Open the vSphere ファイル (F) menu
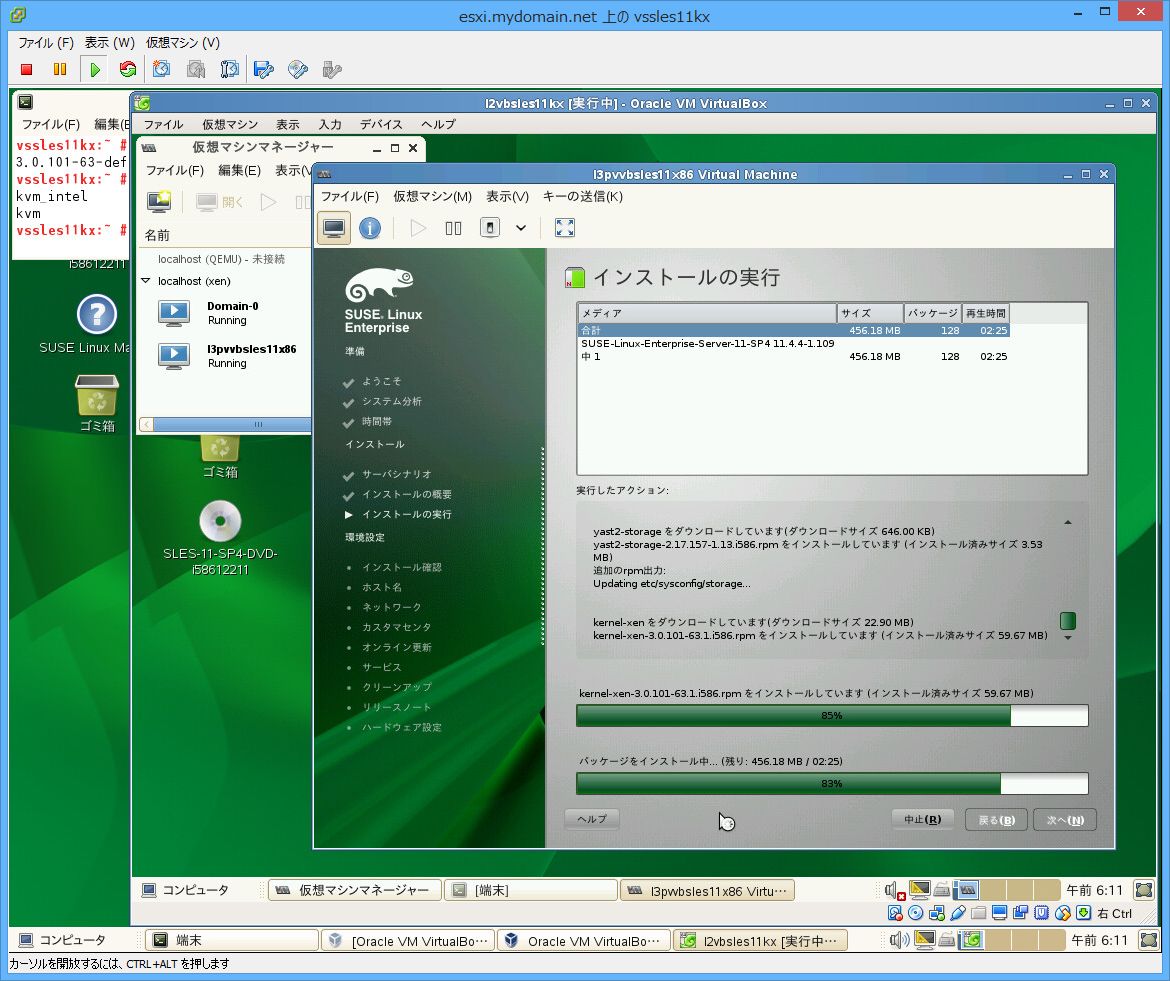This screenshot has height=981, width=1170. [x=46, y=43]
